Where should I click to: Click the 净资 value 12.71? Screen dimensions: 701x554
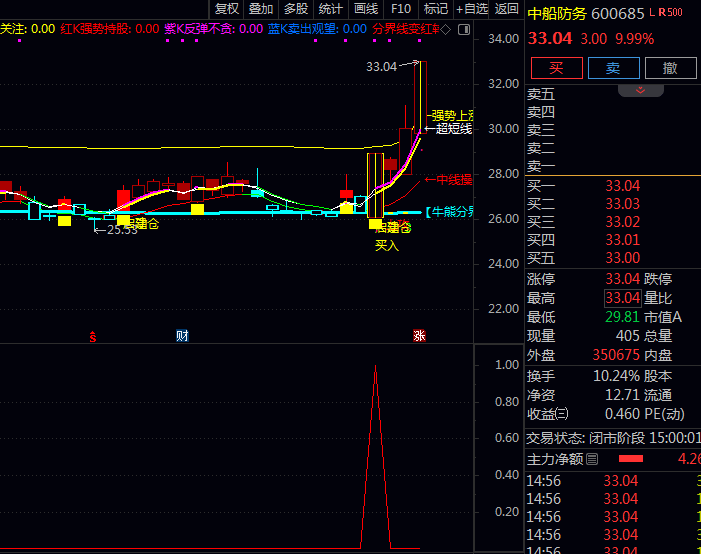pyautogui.click(x=622, y=395)
